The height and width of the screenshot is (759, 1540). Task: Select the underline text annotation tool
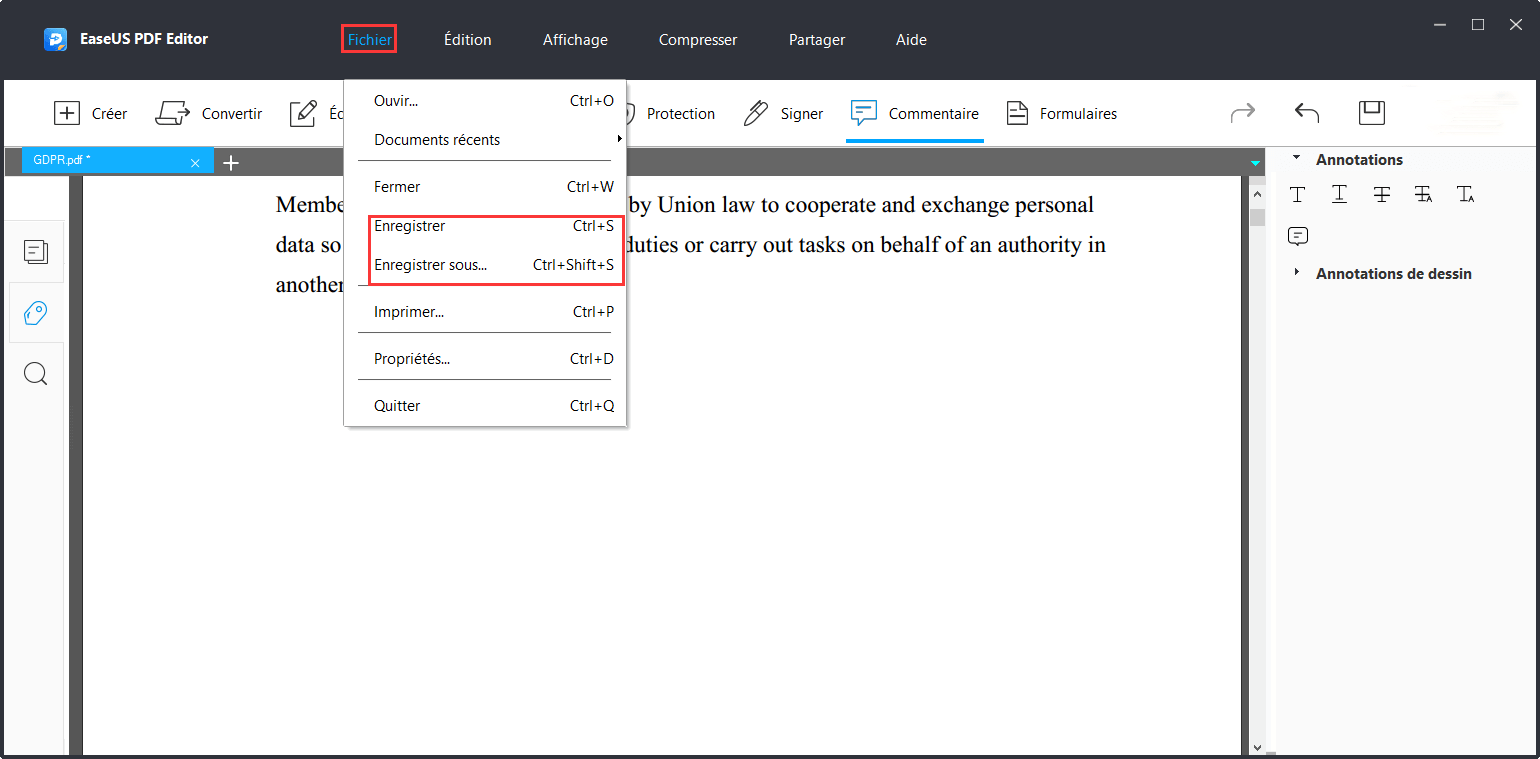point(1339,194)
